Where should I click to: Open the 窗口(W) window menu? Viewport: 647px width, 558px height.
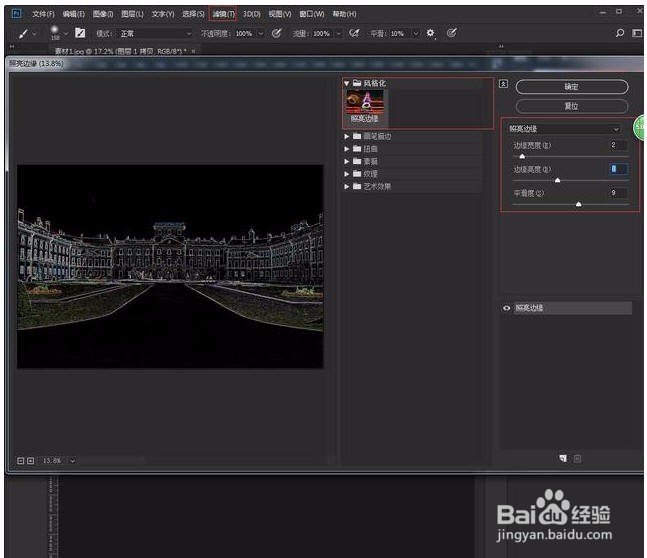point(312,14)
